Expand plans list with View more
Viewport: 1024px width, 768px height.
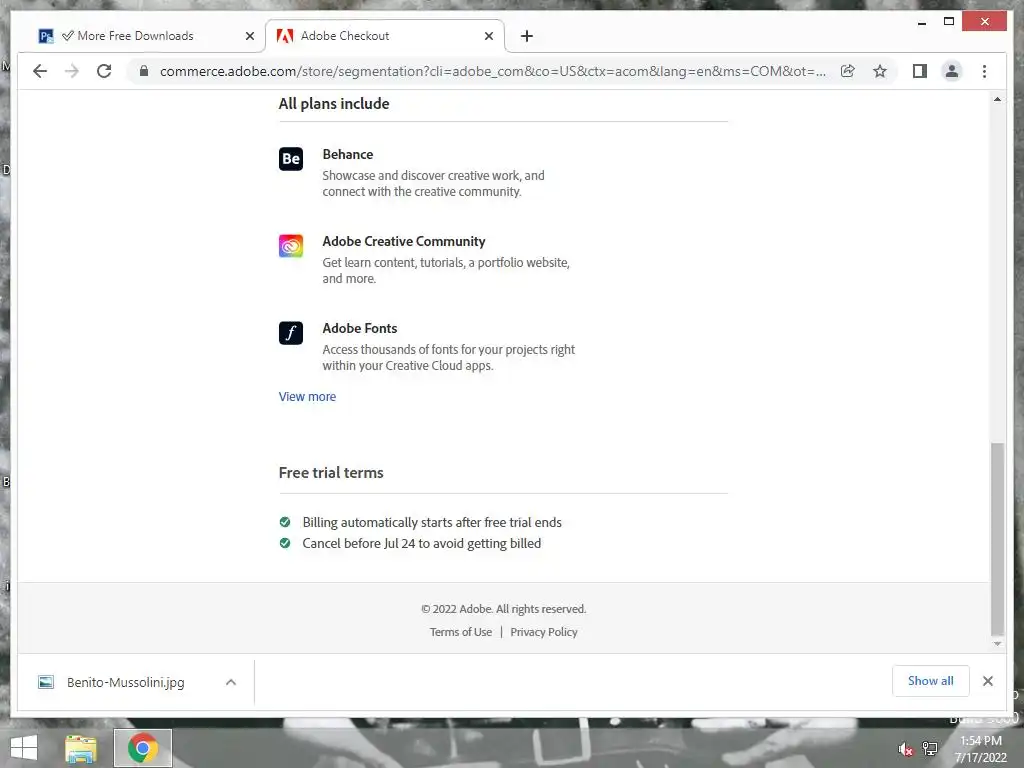click(x=307, y=396)
